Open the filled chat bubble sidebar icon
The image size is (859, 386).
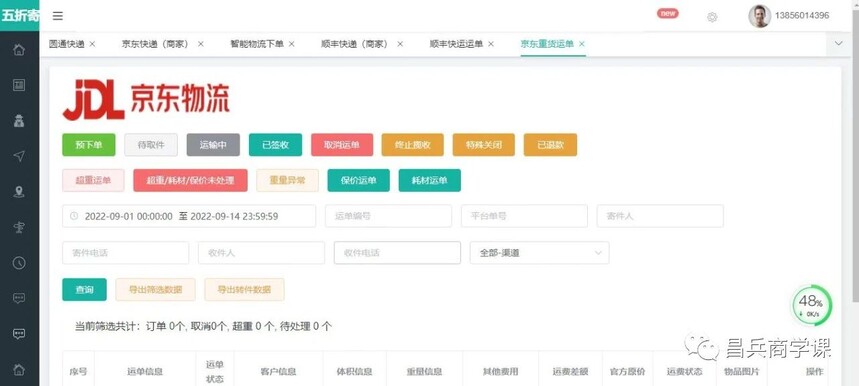pyautogui.click(x=19, y=334)
